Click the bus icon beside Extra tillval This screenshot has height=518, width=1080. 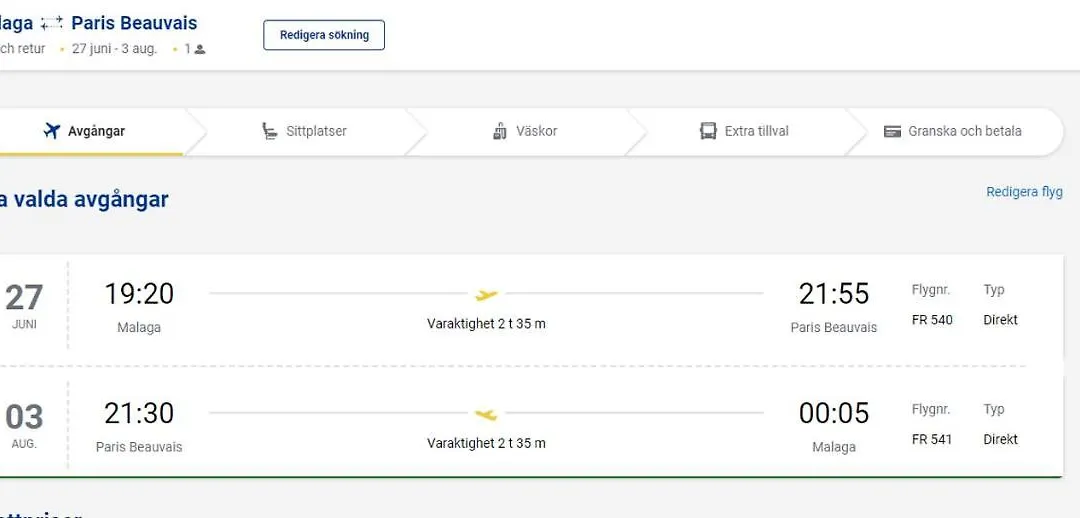[x=708, y=131]
